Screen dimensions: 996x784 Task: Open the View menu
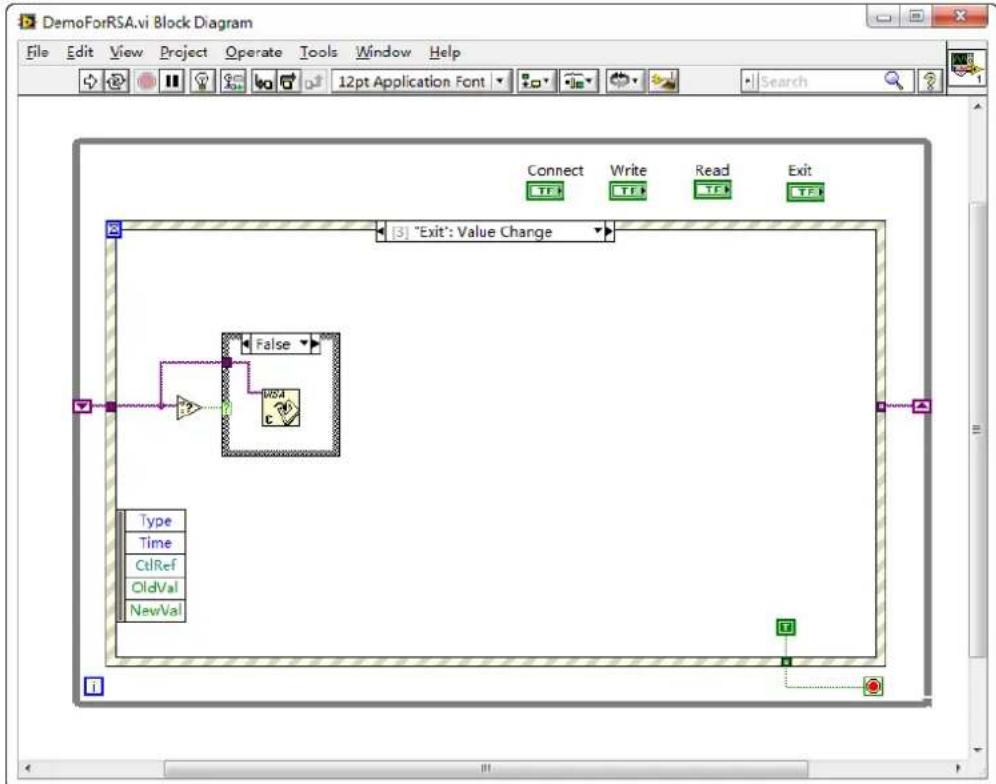pyautogui.click(x=126, y=52)
